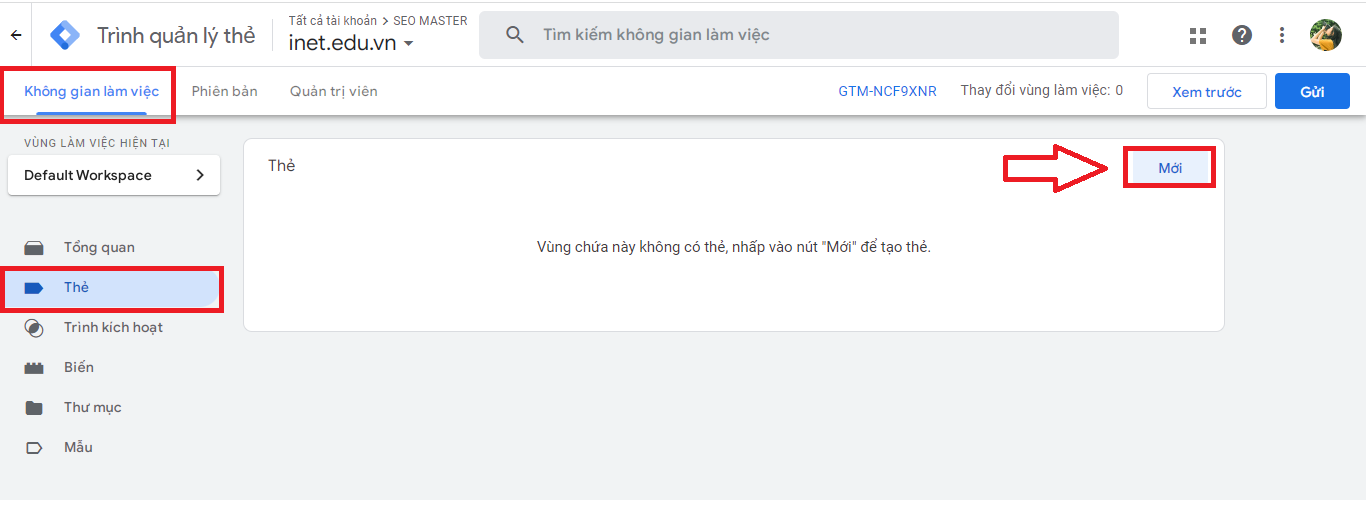The height and width of the screenshot is (520, 1366).
Task: Click the Trình quản lý thẻ title
Action: 176,36
